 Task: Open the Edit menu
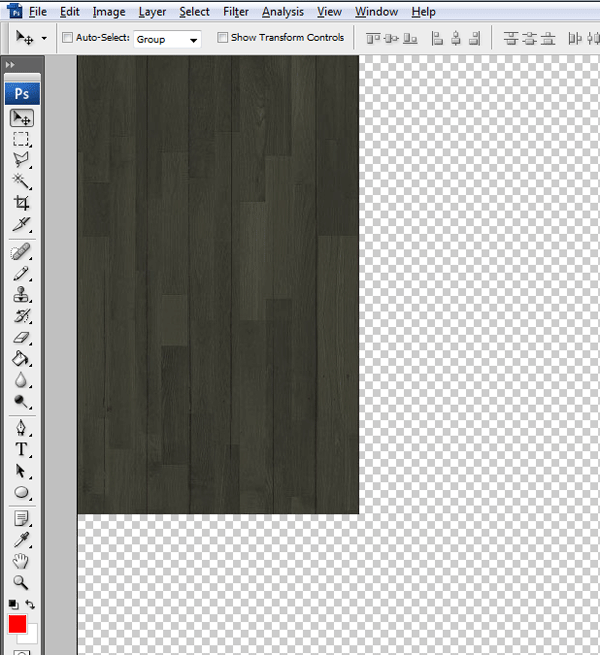tap(69, 12)
